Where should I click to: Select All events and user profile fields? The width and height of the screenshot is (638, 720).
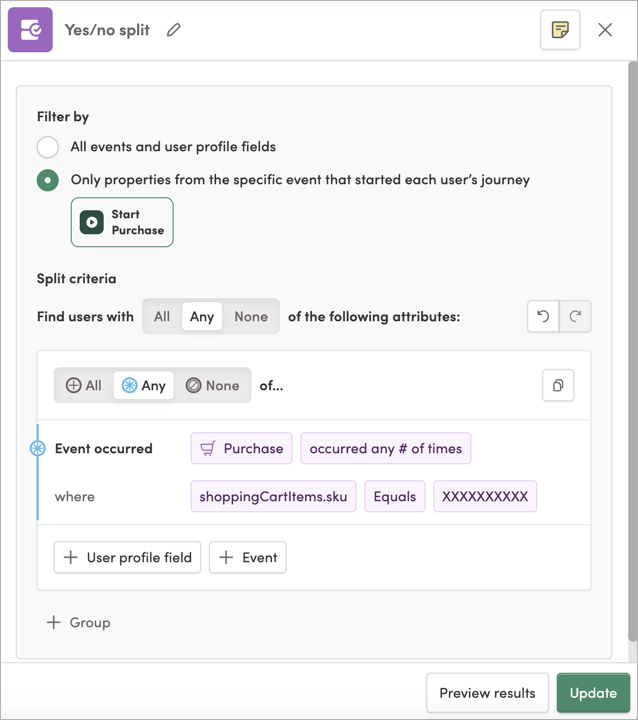pos(48,147)
